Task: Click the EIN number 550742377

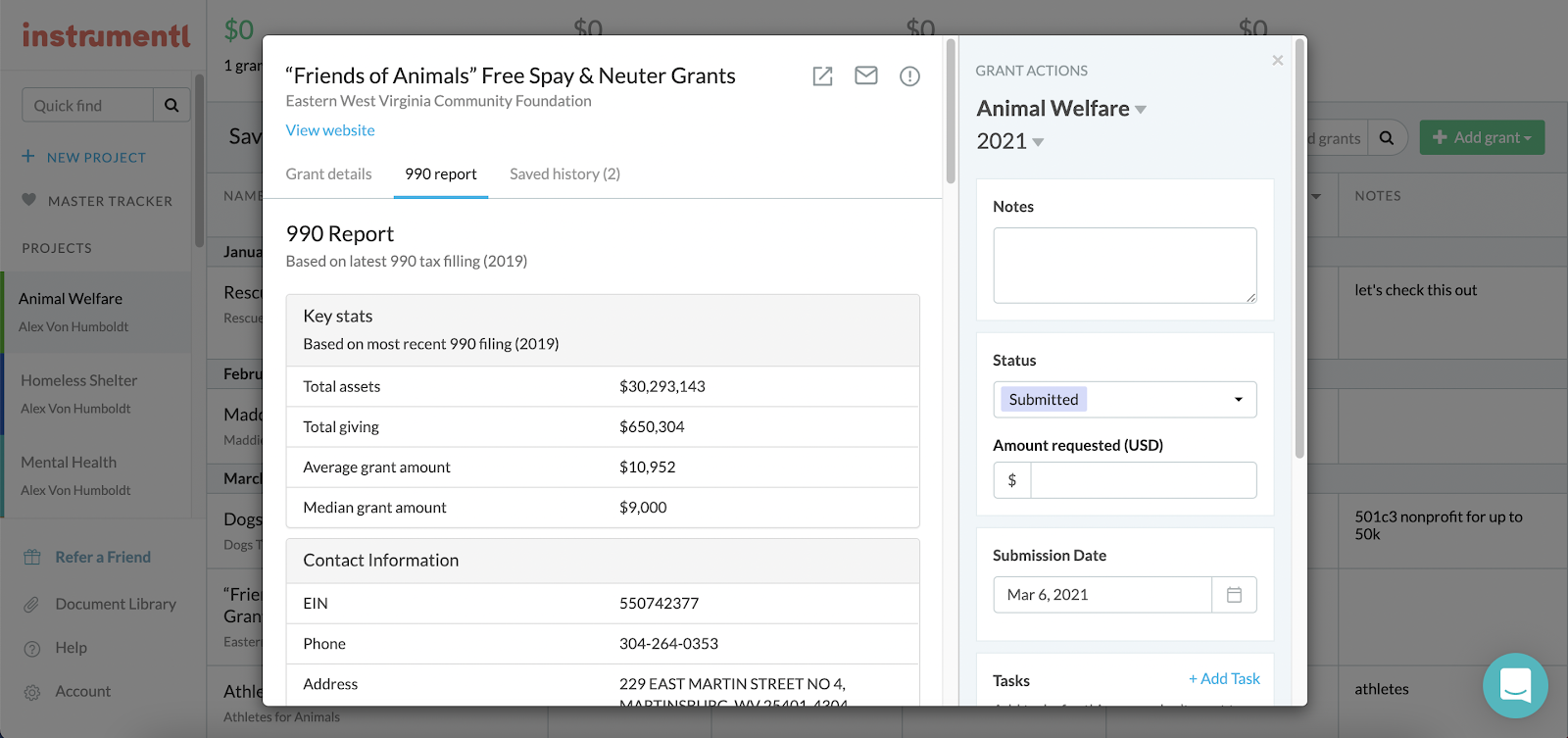Action: [659, 603]
